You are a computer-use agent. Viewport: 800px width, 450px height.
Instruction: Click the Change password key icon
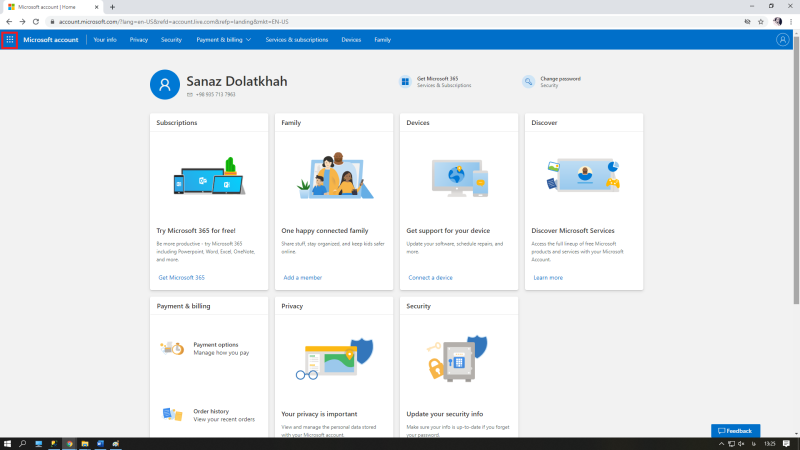[x=528, y=82]
